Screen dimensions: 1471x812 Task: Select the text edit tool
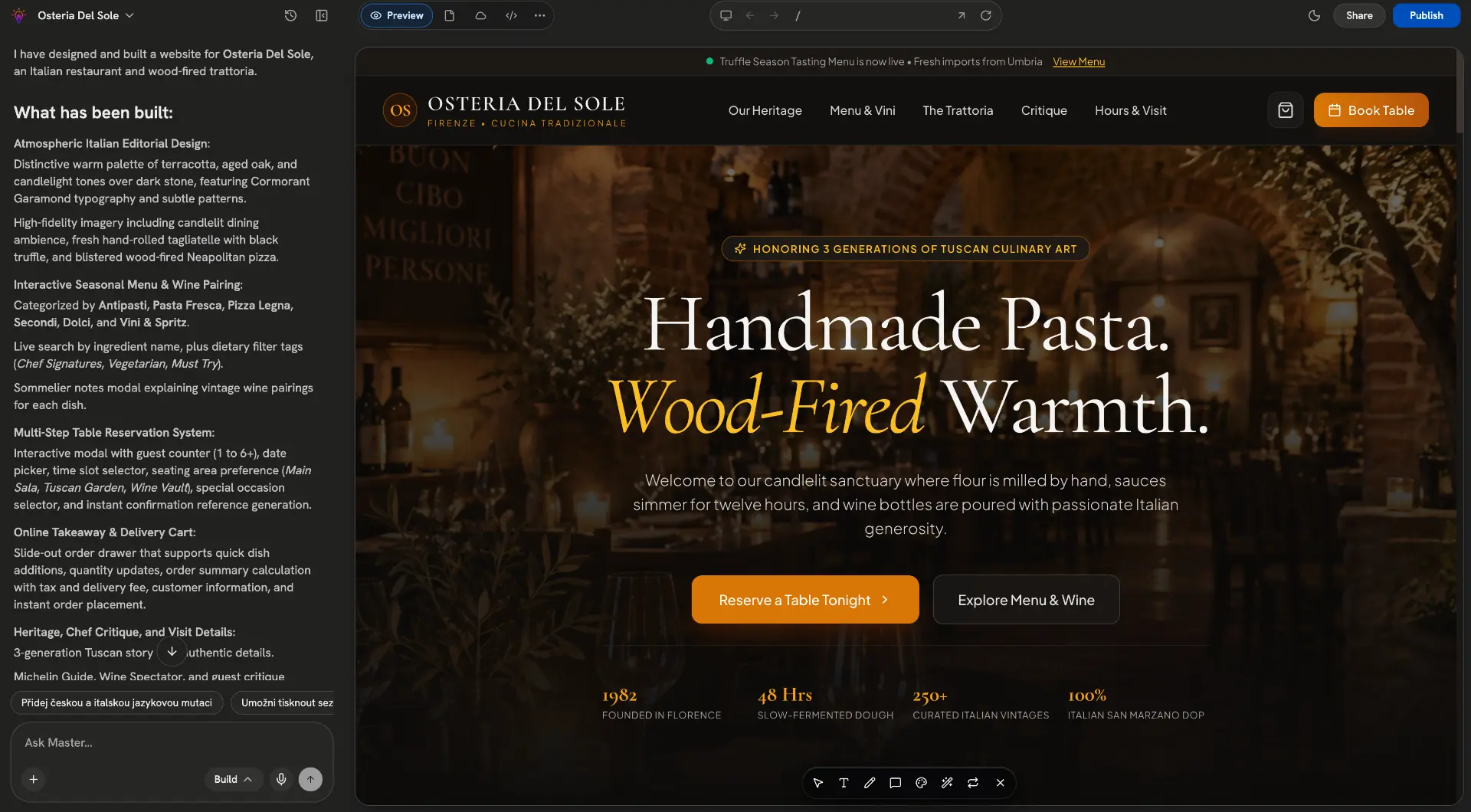(x=844, y=783)
